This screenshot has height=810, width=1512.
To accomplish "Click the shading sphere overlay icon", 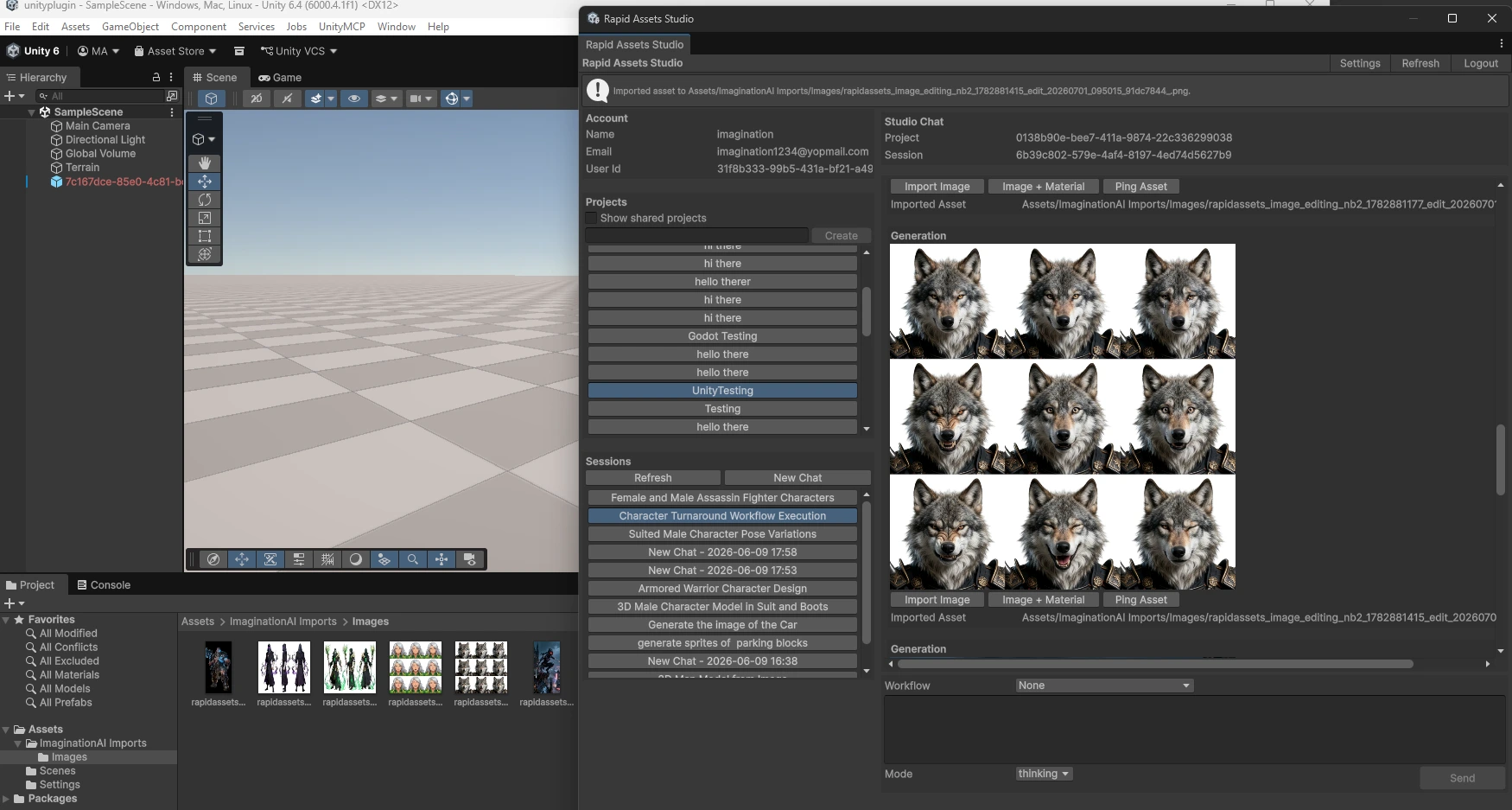I will click(x=356, y=559).
